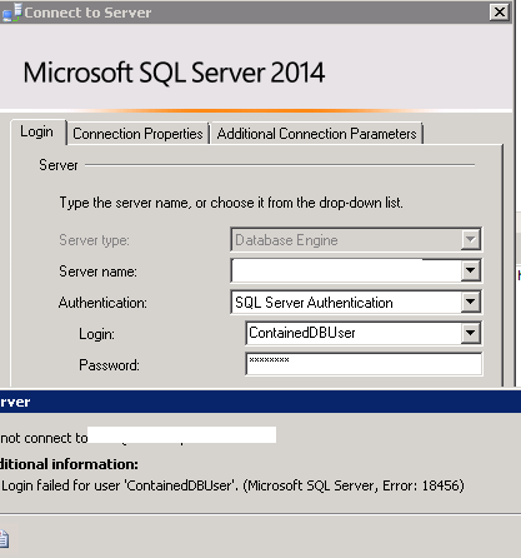Expand the Server type dropdown arrow
Viewport: 521px width, 558px height.
click(470, 239)
